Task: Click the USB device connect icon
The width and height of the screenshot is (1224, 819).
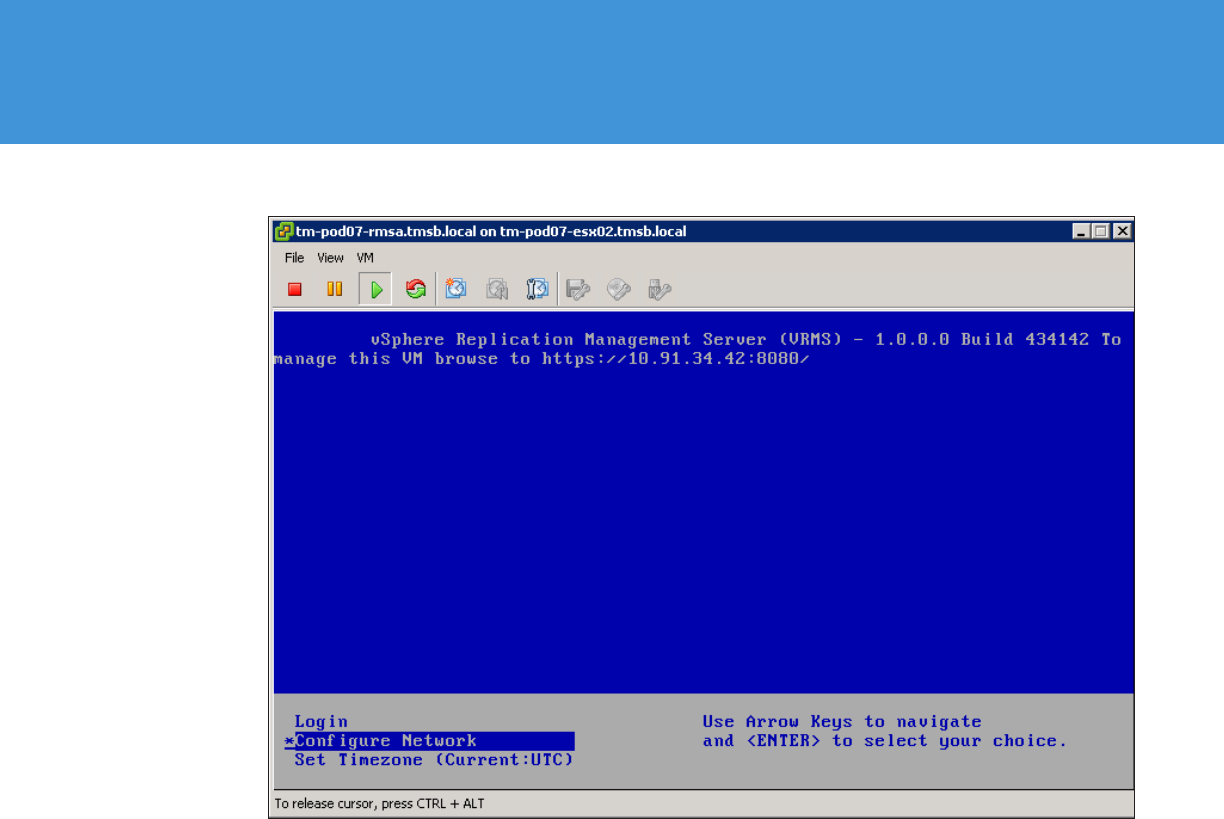Action: (x=659, y=289)
